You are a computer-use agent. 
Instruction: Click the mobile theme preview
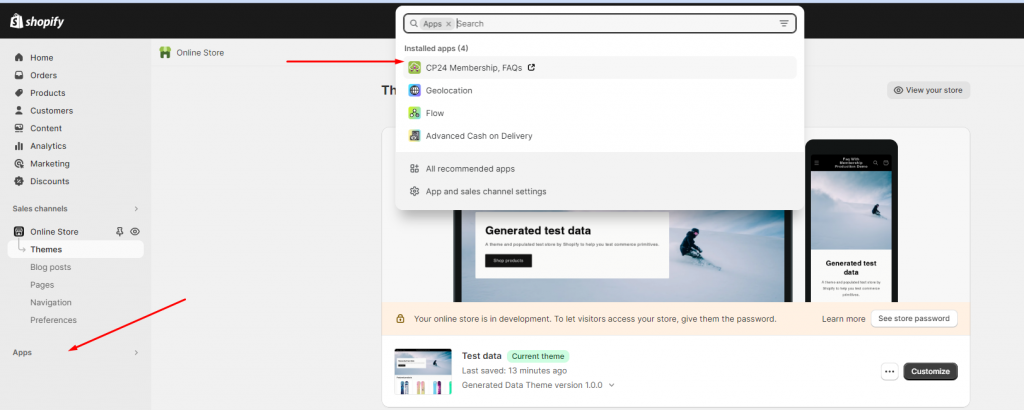pos(851,222)
